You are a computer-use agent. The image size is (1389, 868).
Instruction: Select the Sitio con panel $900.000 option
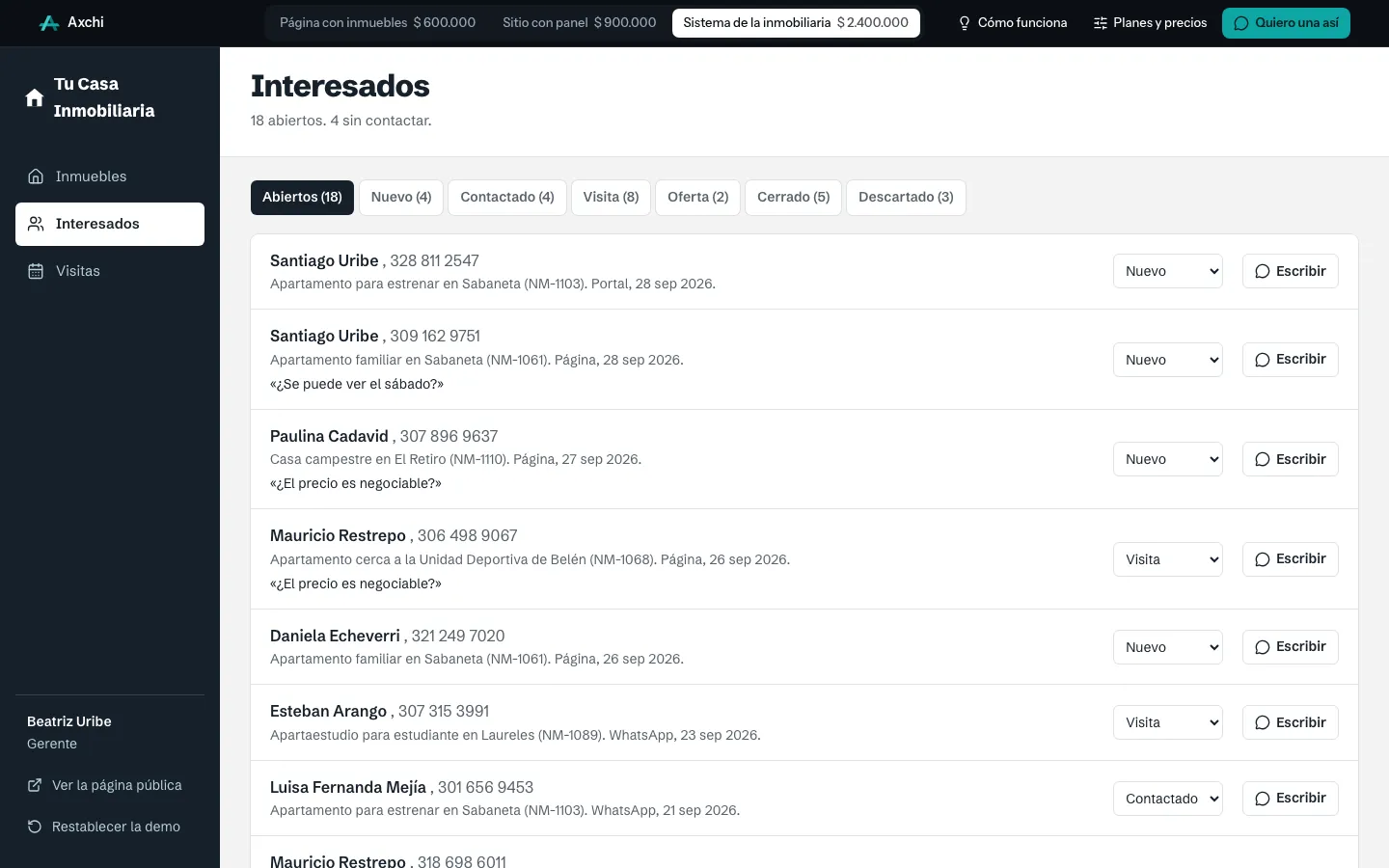point(580,22)
